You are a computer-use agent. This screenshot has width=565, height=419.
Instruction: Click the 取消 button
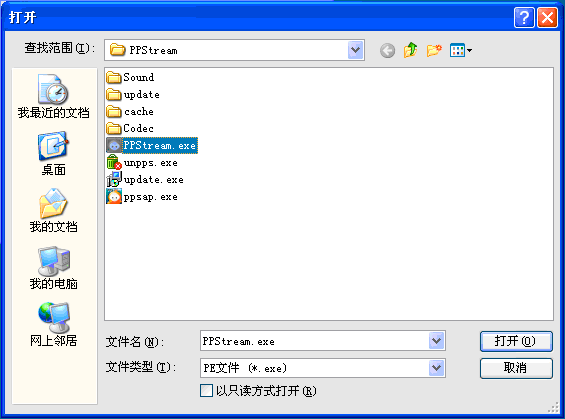[516, 368]
